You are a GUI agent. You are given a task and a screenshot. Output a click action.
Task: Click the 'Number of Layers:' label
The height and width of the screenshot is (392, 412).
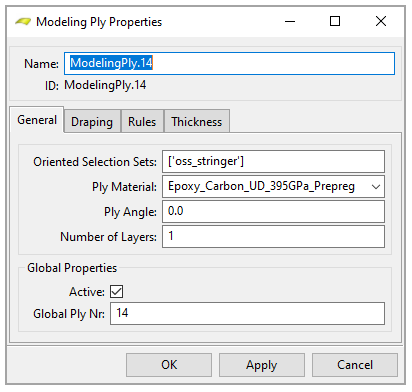108,237
